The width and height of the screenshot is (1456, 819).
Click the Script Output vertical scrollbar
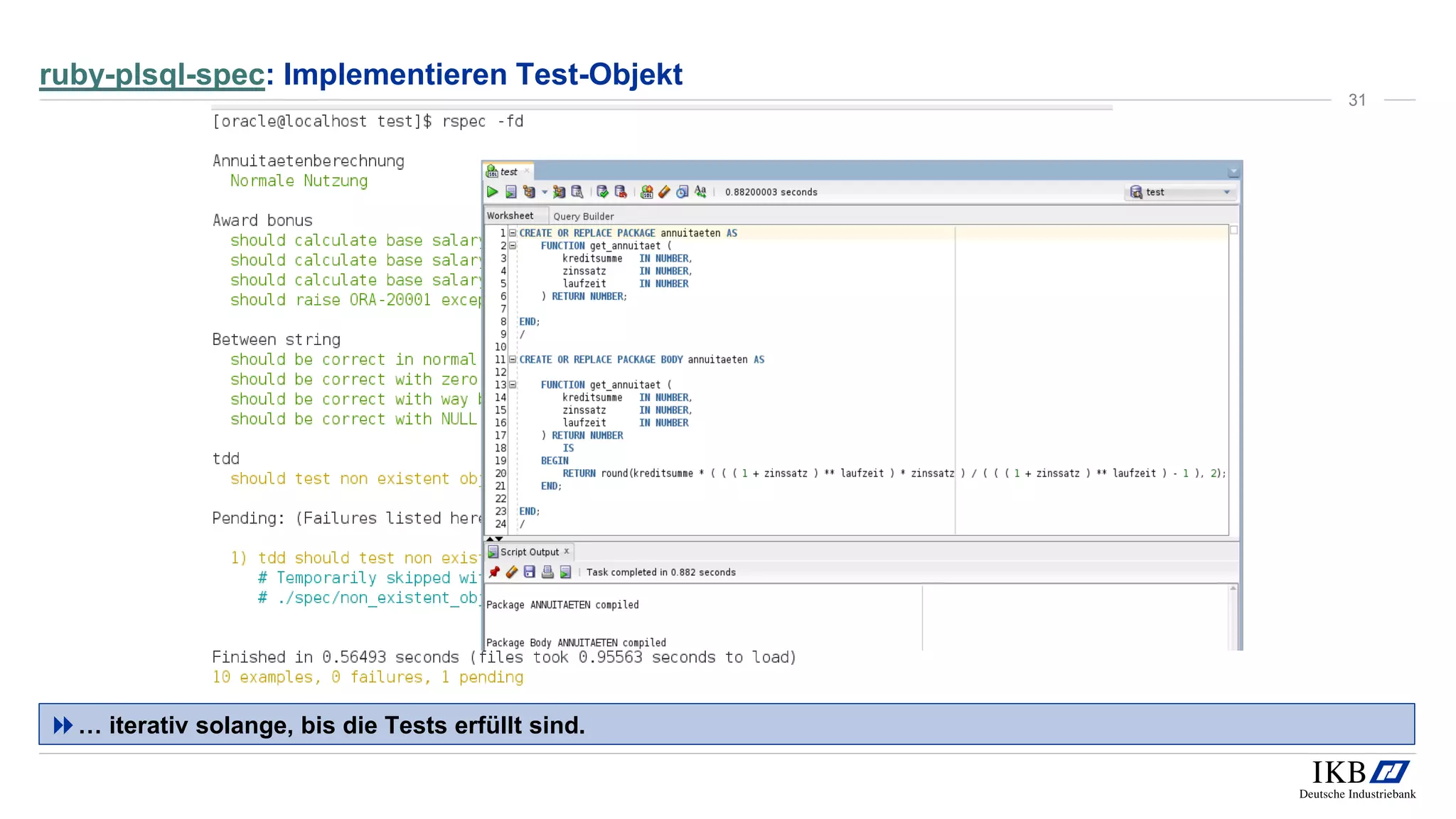(1233, 617)
